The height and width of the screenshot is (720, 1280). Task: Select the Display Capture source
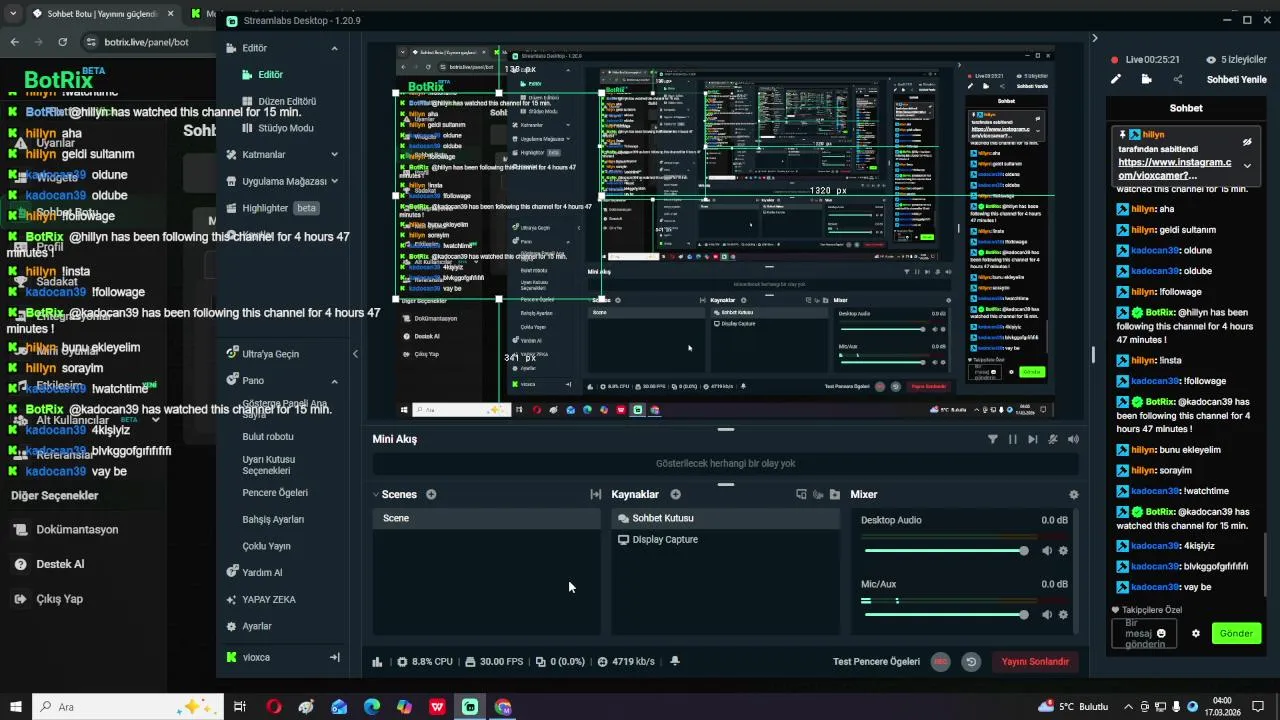pyautogui.click(x=726, y=540)
